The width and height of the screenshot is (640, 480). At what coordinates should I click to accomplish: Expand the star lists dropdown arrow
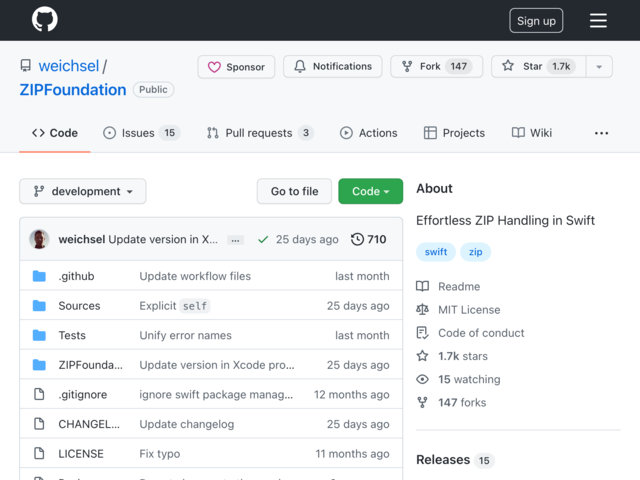599,67
